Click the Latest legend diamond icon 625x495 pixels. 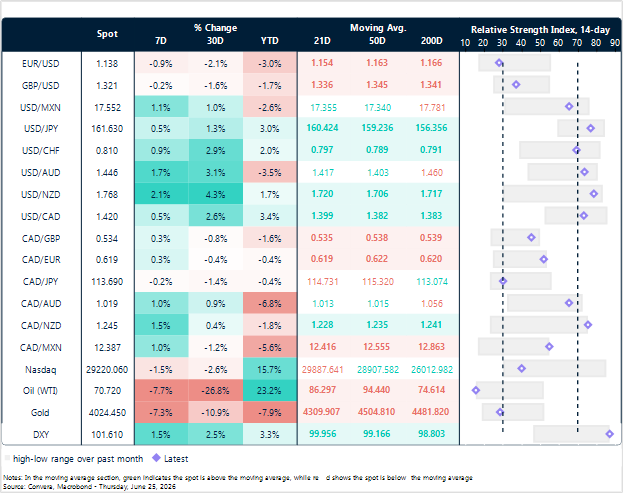pos(157,459)
